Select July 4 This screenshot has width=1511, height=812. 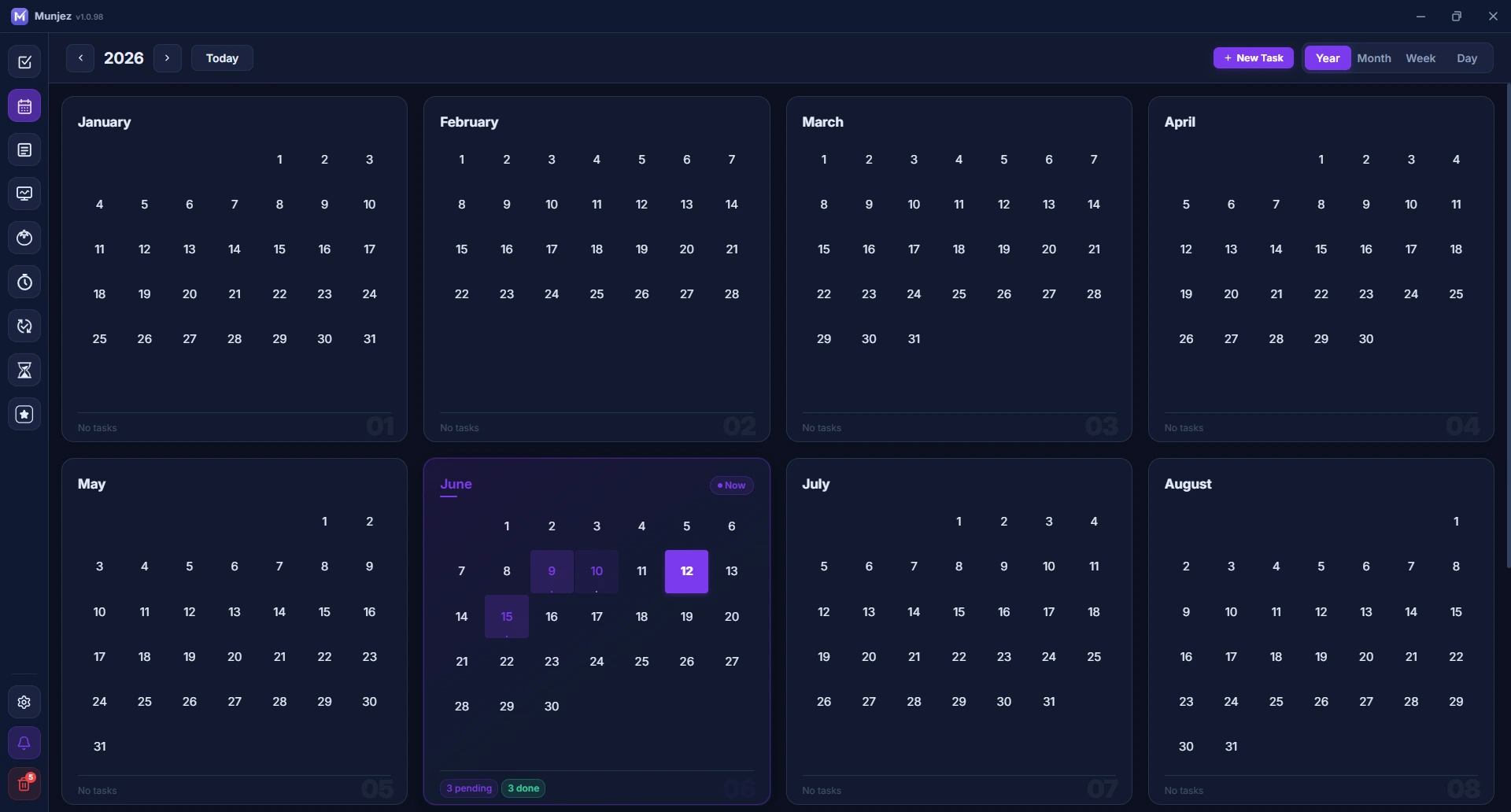pyautogui.click(x=1094, y=522)
